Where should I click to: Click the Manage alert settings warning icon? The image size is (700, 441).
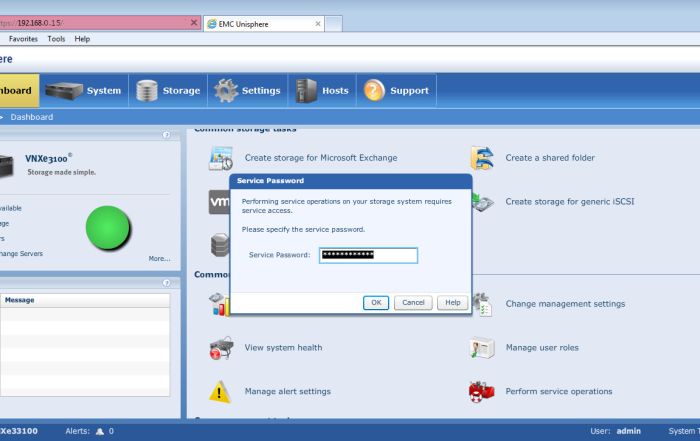(220, 391)
